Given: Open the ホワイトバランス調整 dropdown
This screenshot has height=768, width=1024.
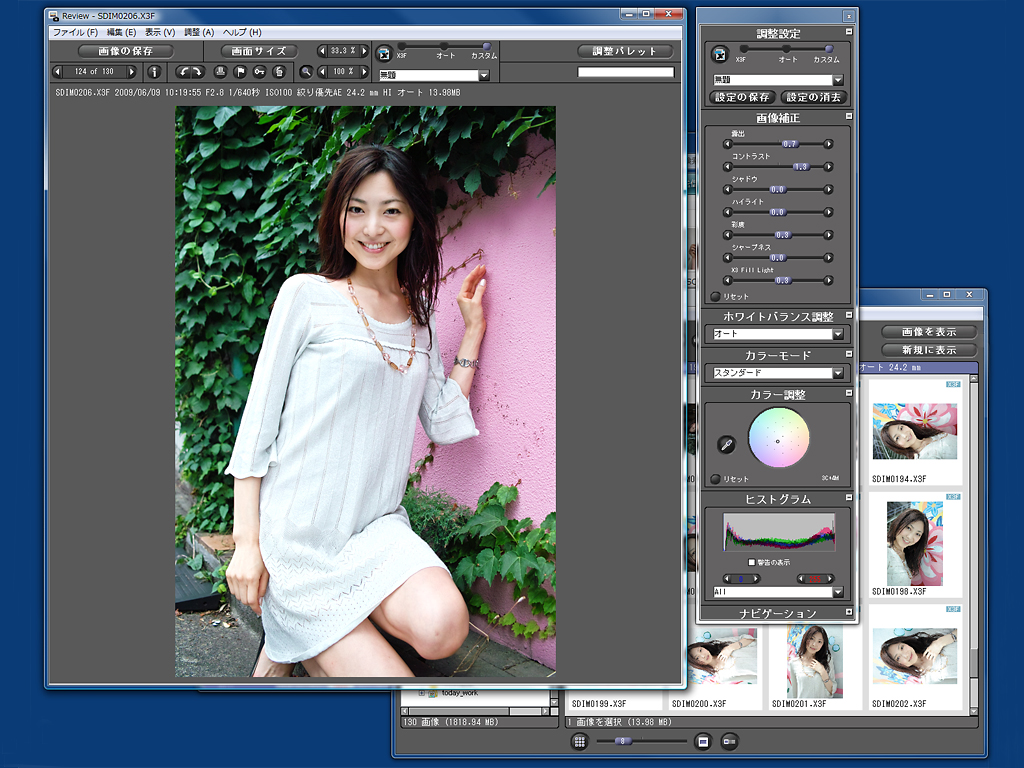Looking at the screenshot, I should tap(838, 334).
